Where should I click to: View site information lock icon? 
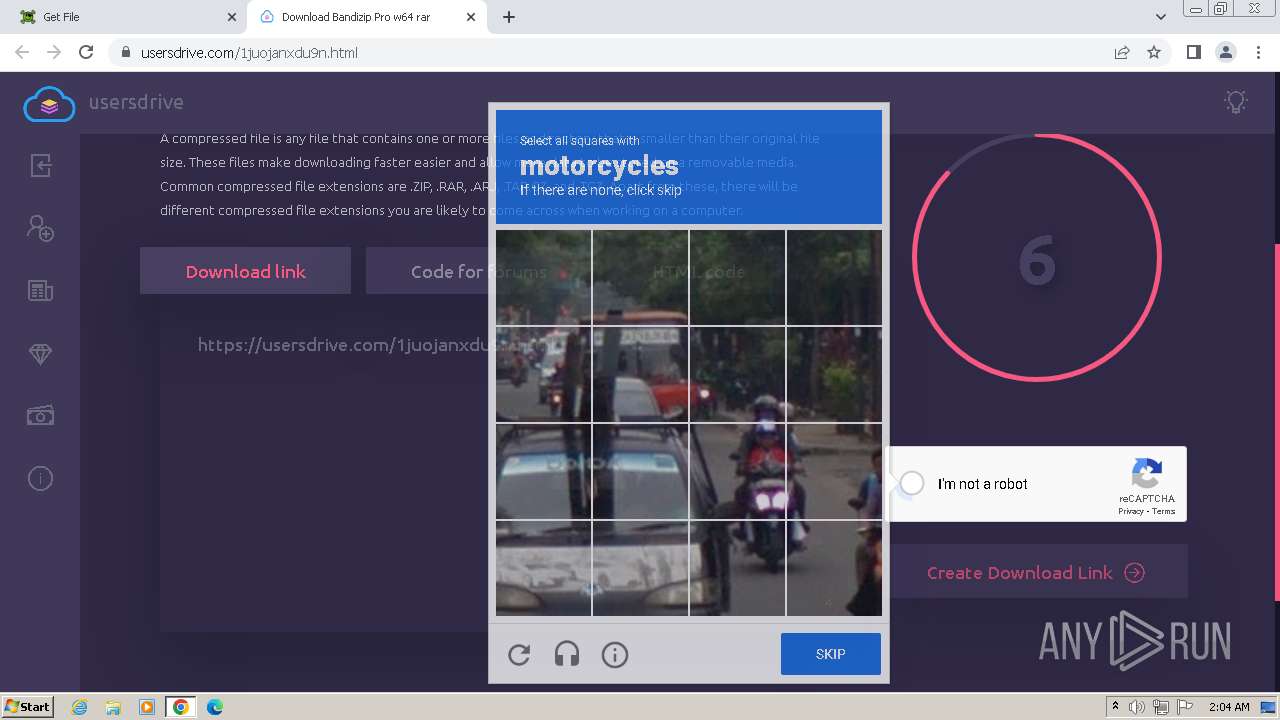126,53
